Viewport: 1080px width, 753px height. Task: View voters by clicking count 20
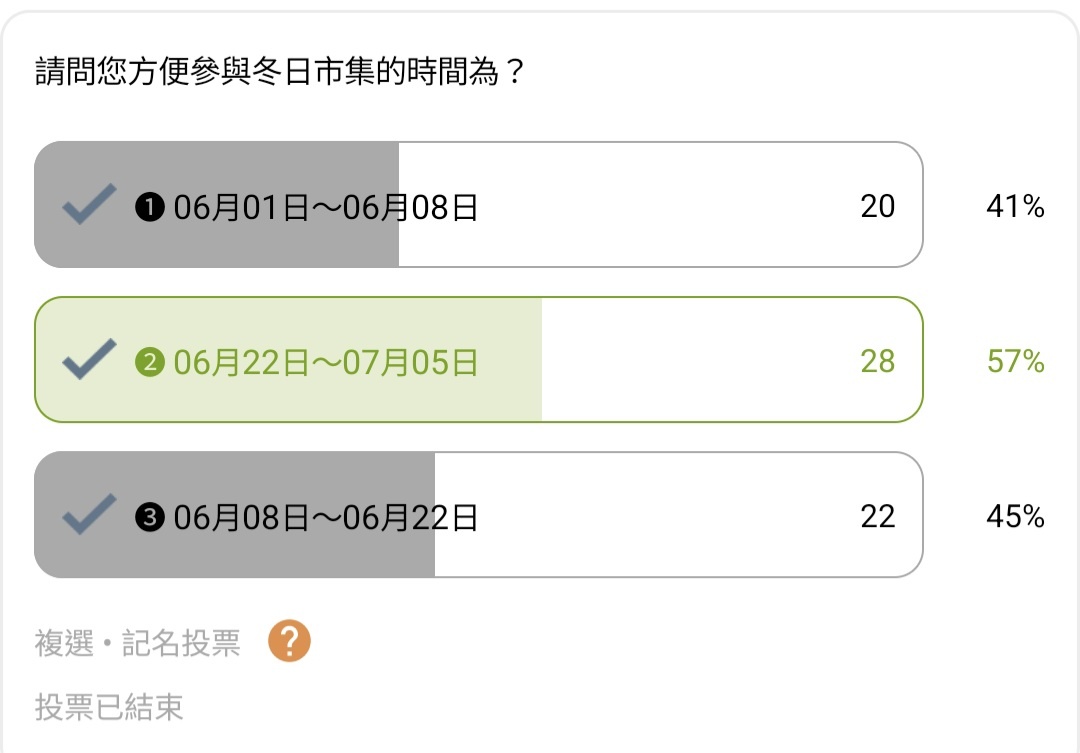click(878, 206)
